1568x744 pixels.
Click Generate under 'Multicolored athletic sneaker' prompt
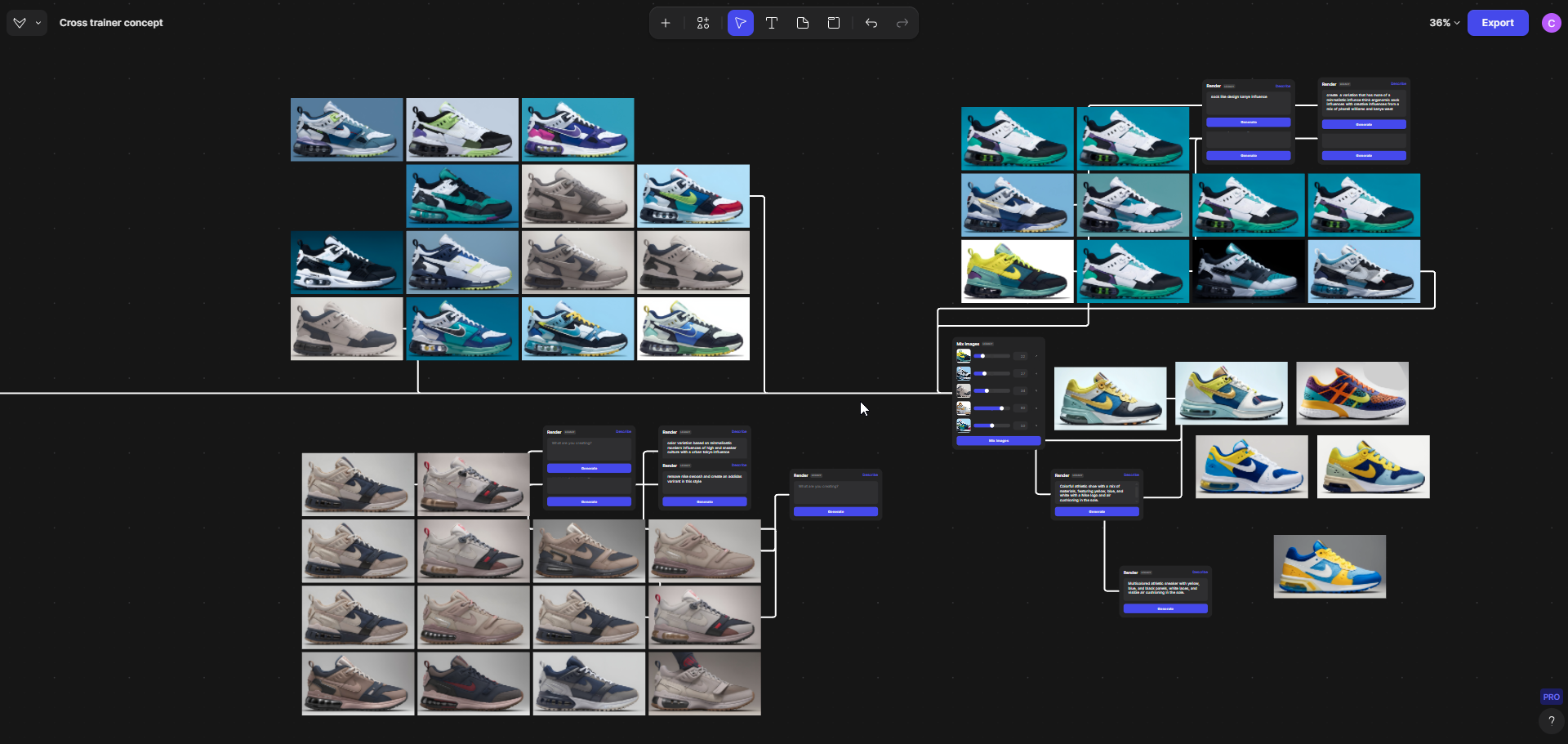pos(1165,608)
